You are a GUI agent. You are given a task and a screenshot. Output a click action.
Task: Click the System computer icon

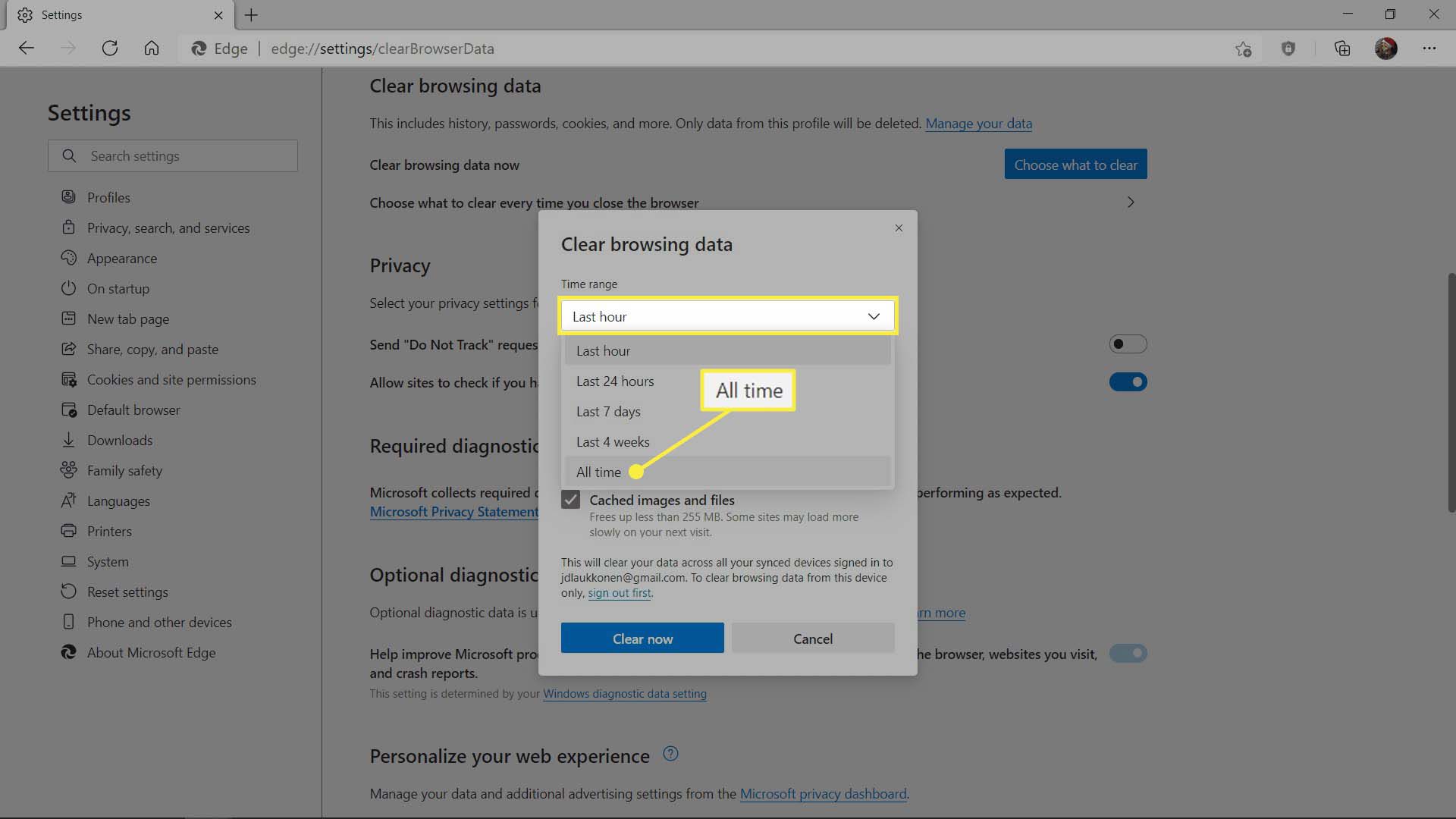point(69,561)
